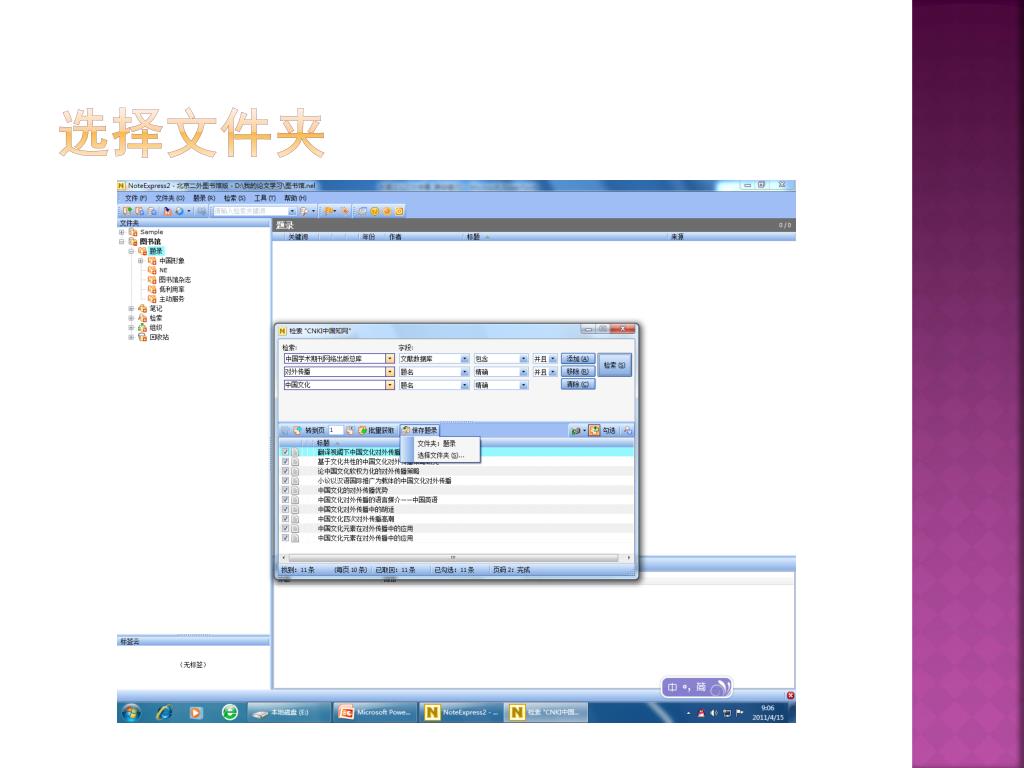This screenshot has height=768, width=1024.
Task: Select the 主动服务 folder
Action: [172, 298]
